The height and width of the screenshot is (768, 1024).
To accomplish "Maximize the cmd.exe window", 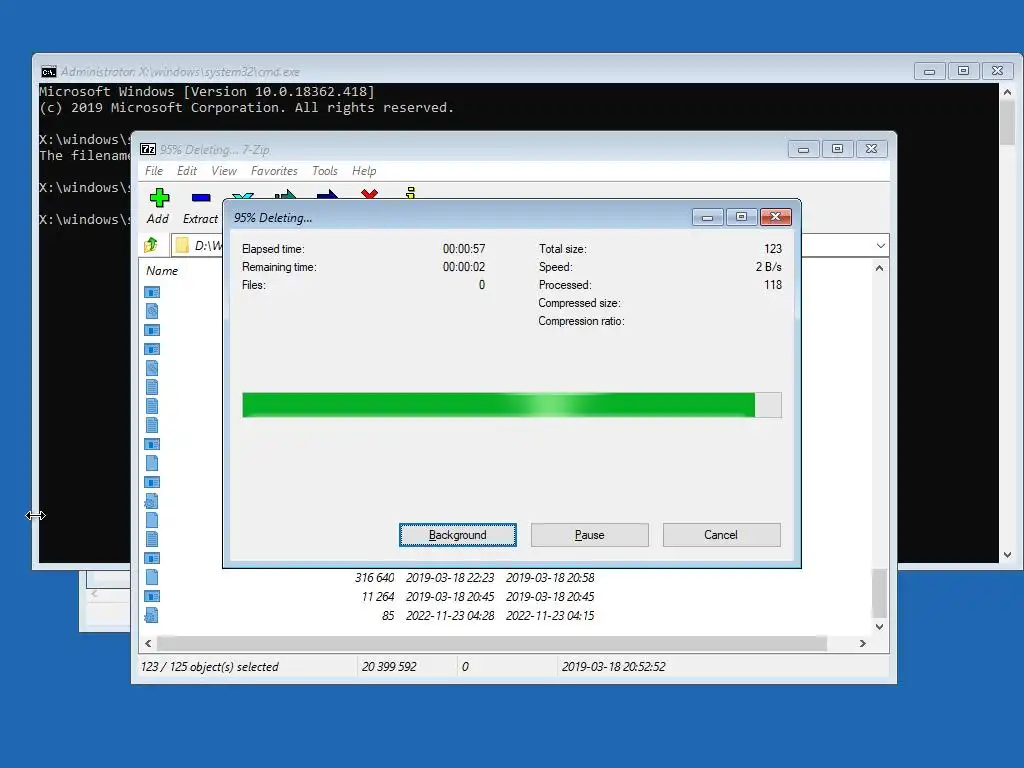I will point(963,71).
